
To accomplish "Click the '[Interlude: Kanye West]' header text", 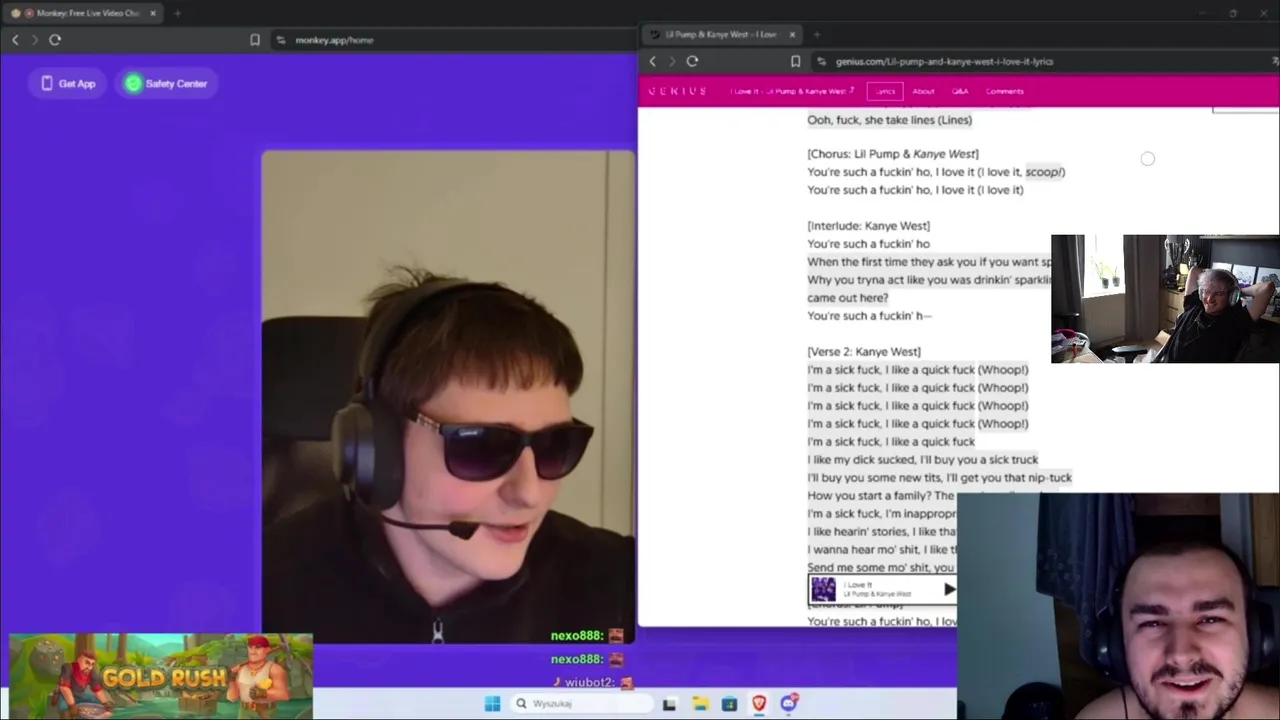I will [868, 226].
